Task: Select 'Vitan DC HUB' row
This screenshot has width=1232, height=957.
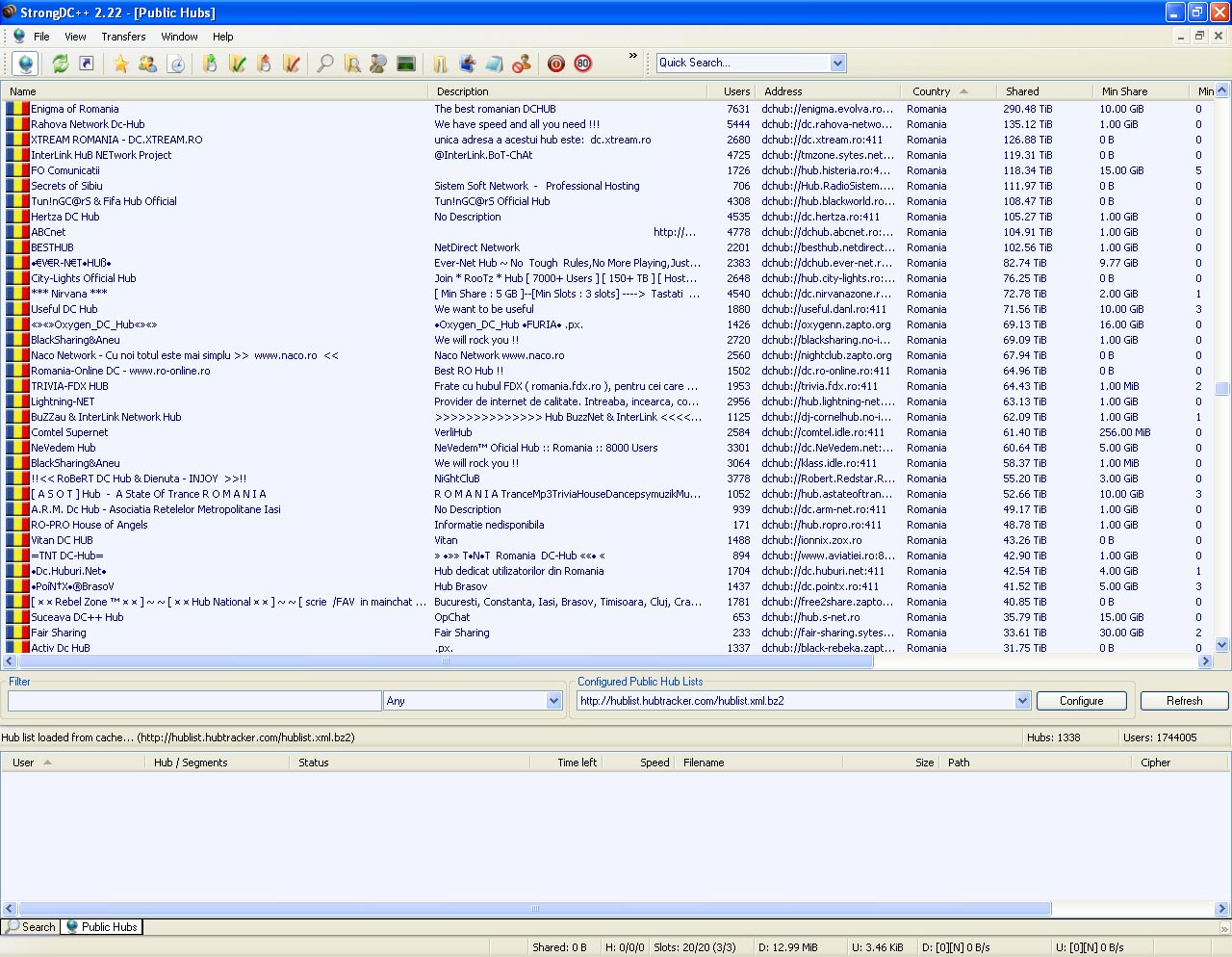Action: (608, 540)
